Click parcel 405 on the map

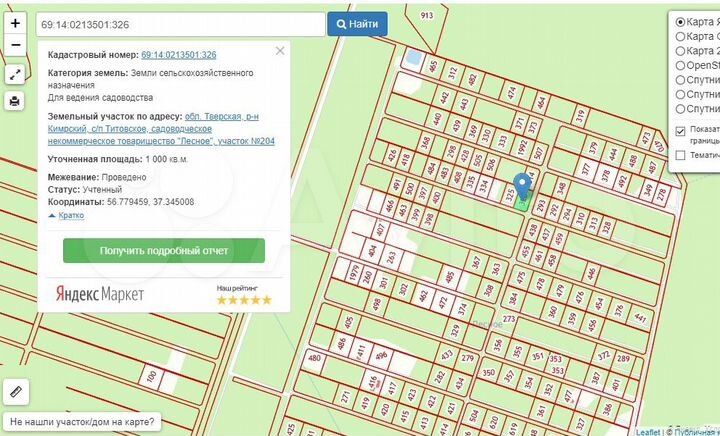coord(349,323)
